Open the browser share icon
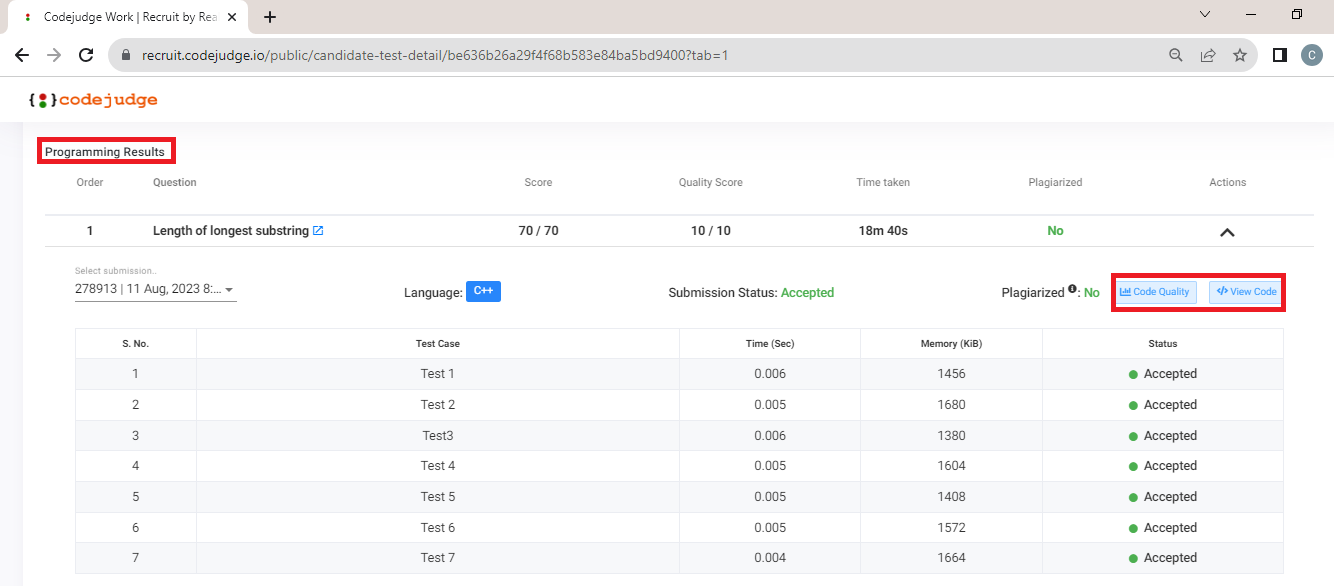Screen dimensions: 1334x586 click(x=1208, y=55)
